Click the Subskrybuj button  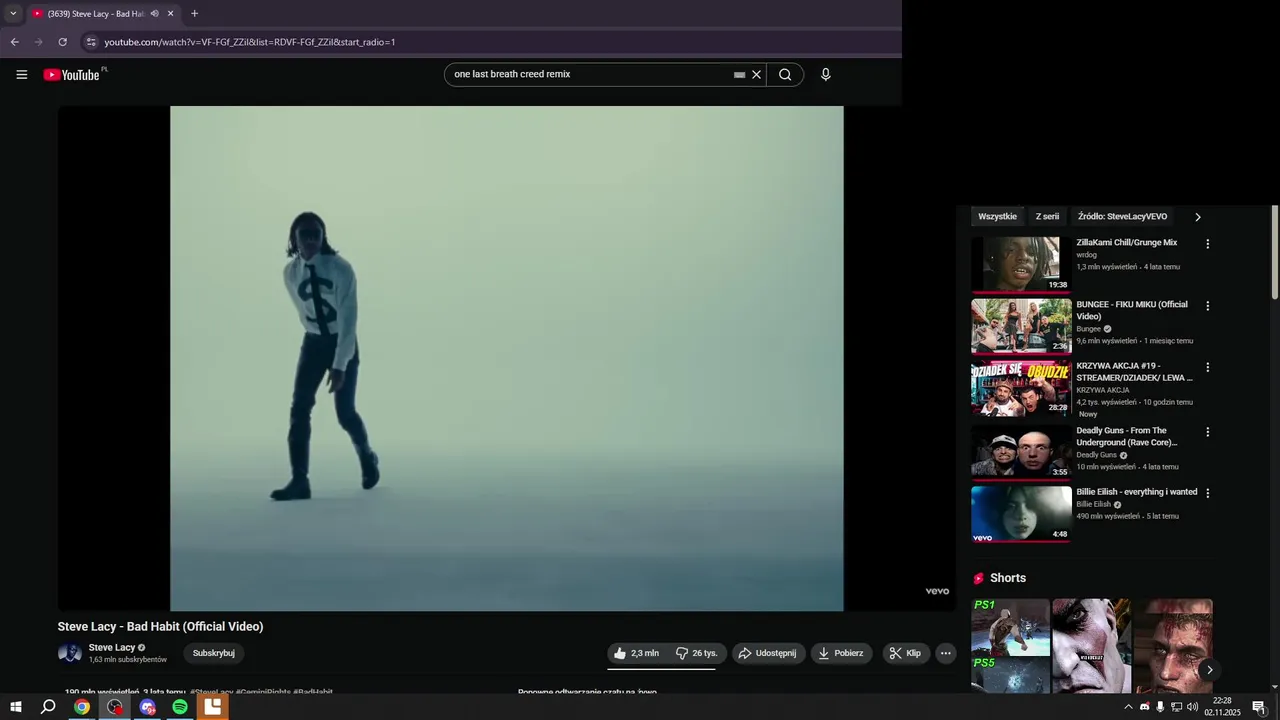[x=214, y=653]
